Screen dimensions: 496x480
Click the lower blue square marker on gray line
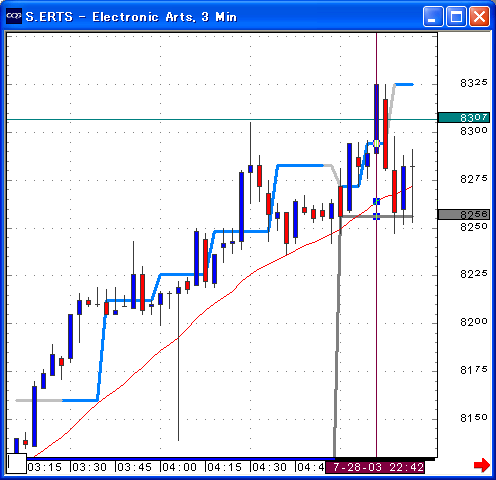(x=376, y=216)
